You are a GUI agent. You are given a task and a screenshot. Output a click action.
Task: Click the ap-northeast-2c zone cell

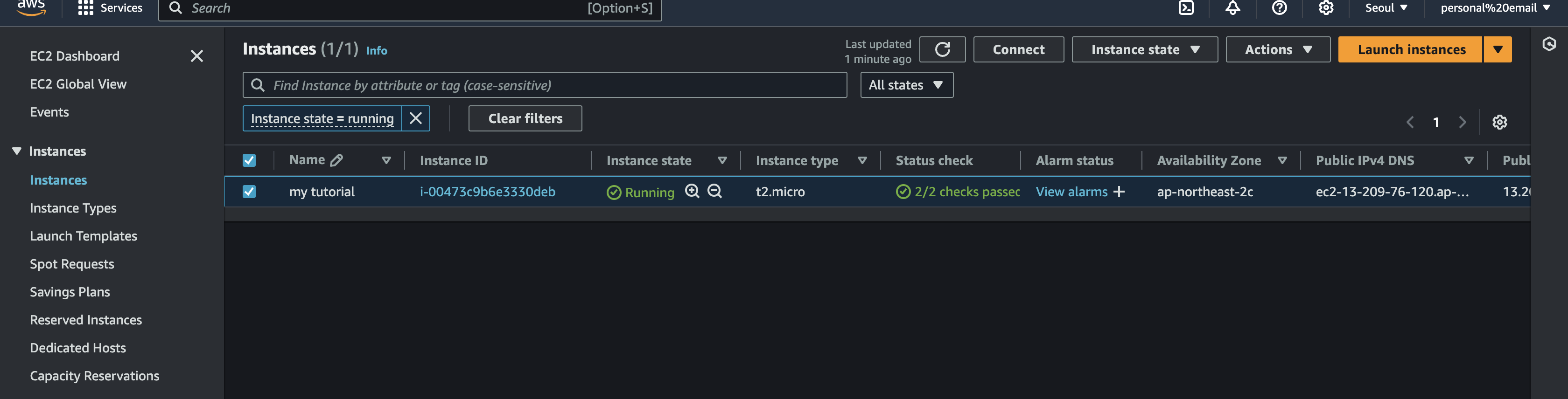pyautogui.click(x=1204, y=192)
